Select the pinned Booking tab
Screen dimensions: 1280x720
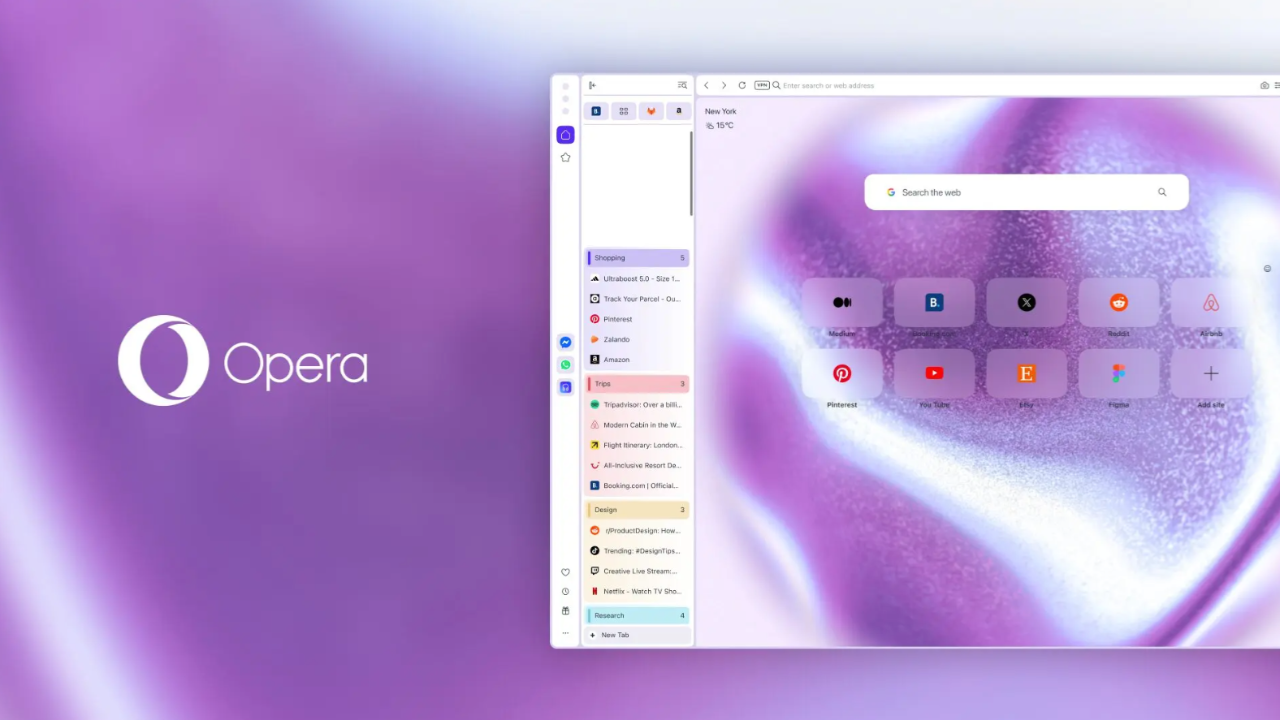596,111
